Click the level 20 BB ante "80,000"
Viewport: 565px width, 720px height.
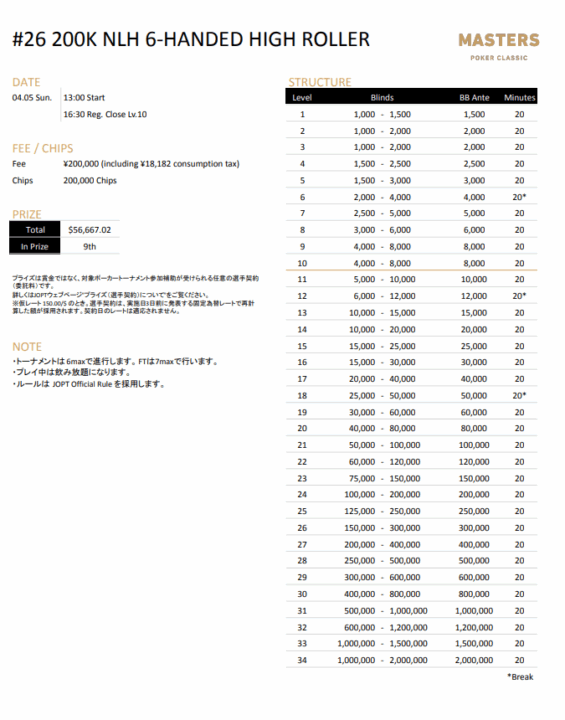[474, 428]
